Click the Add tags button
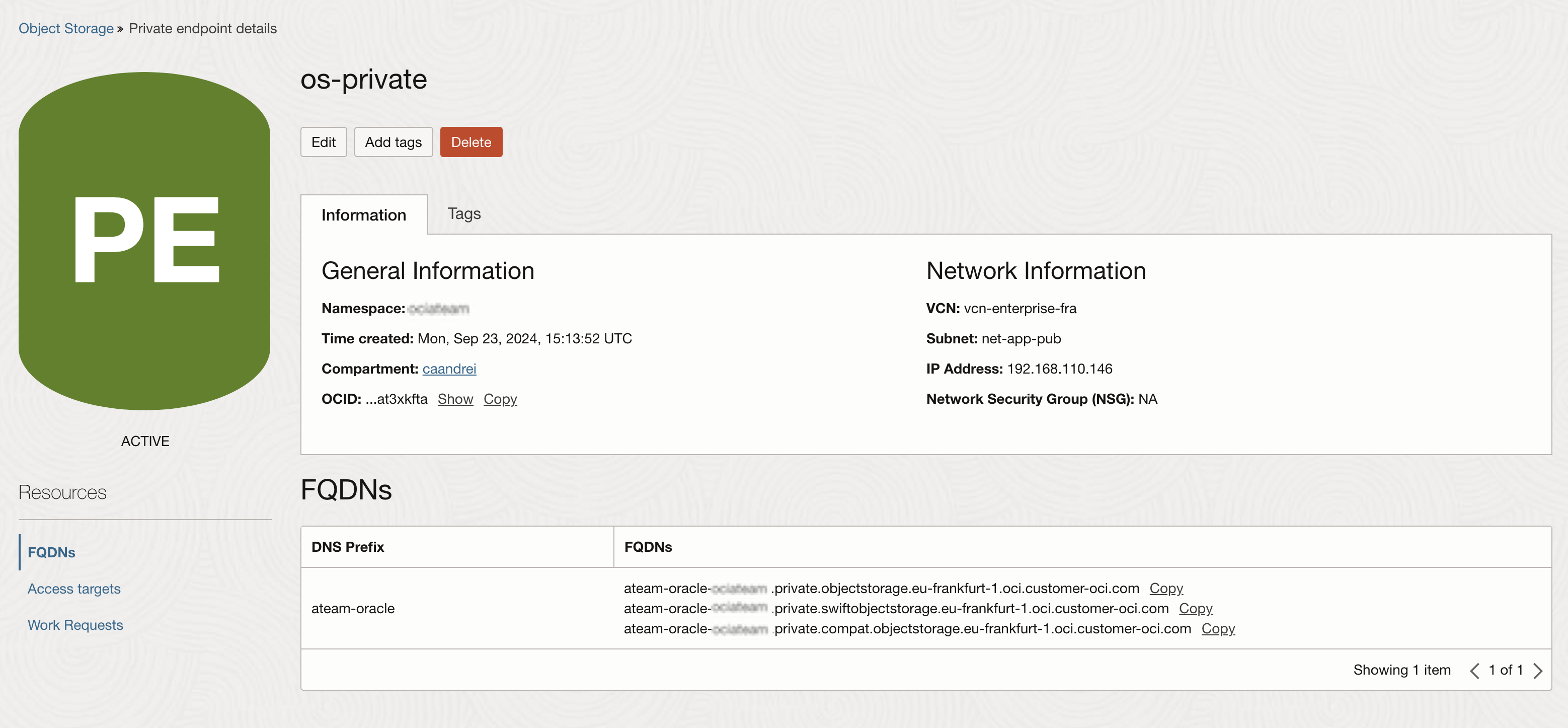Image resolution: width=1568 pixels, height=728 pixels. coord(393,142)
